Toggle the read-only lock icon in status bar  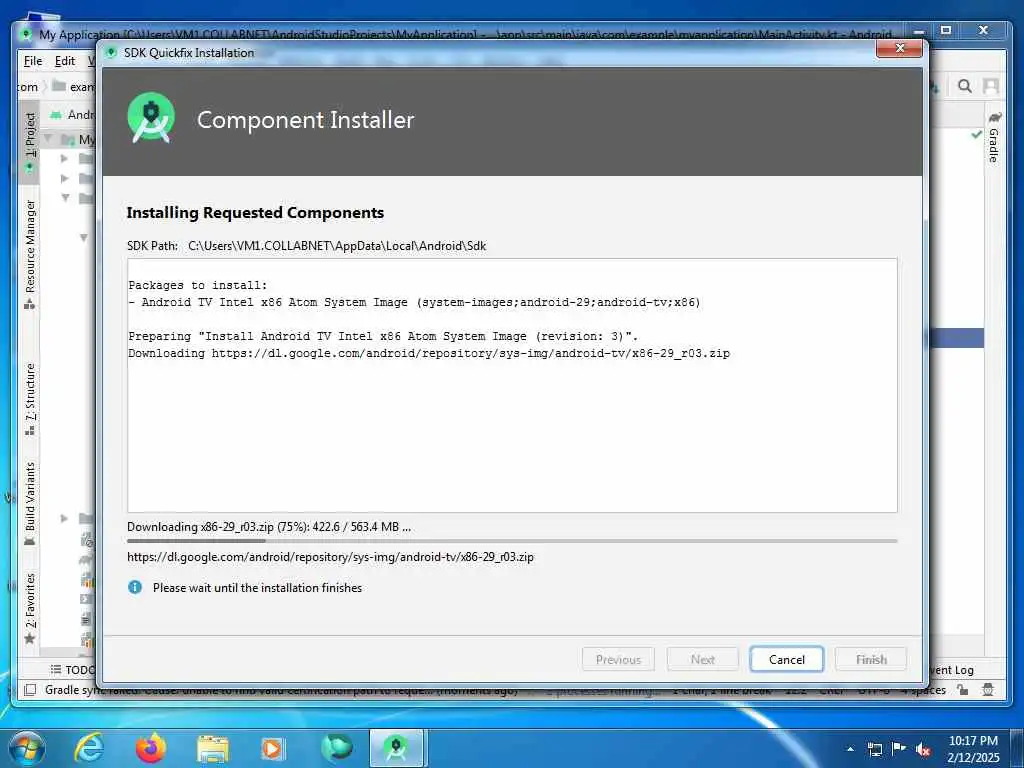coord(963,690)
